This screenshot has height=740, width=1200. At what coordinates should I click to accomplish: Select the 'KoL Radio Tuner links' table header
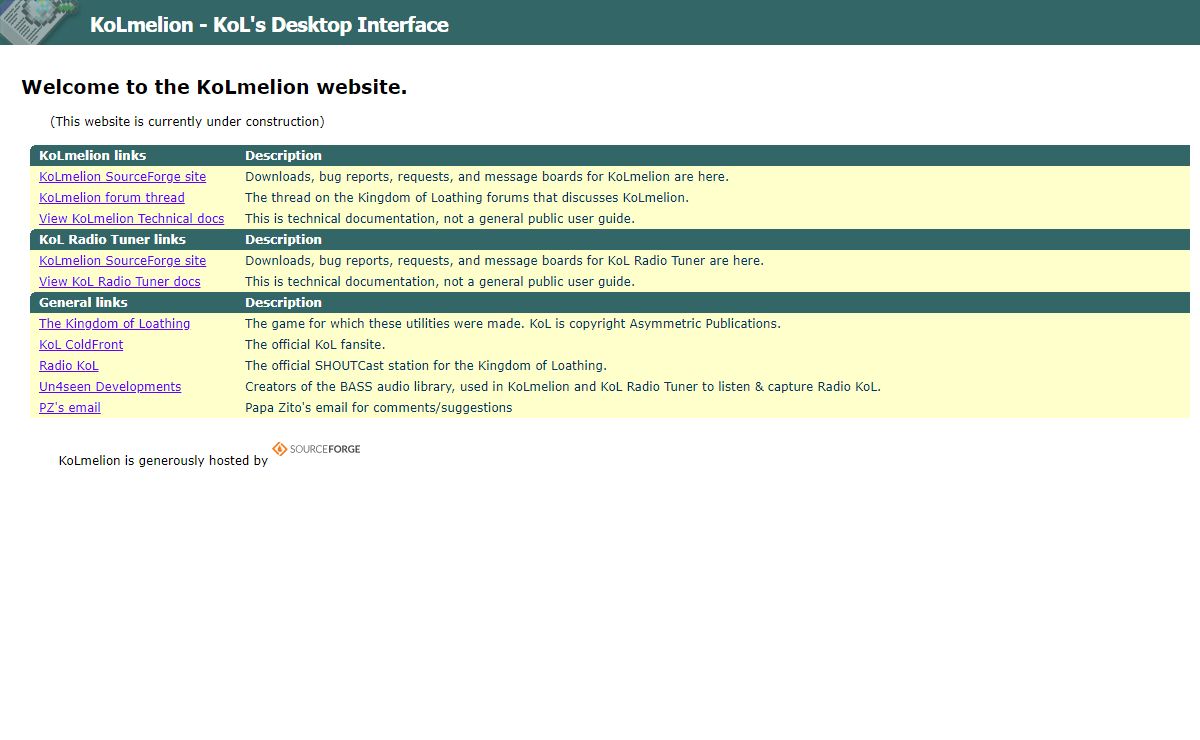112,240
